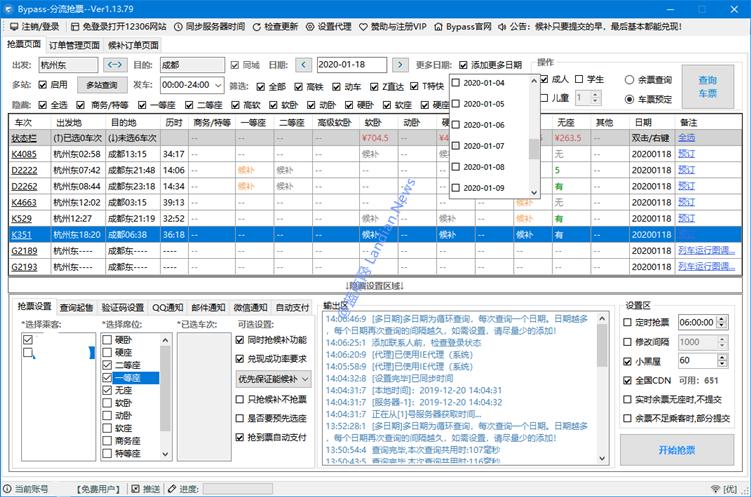The width and height of the screenshot is (751, 497).
Task: Click the 赞助与注册VIP heart icon
Action: tap(364, 26)
